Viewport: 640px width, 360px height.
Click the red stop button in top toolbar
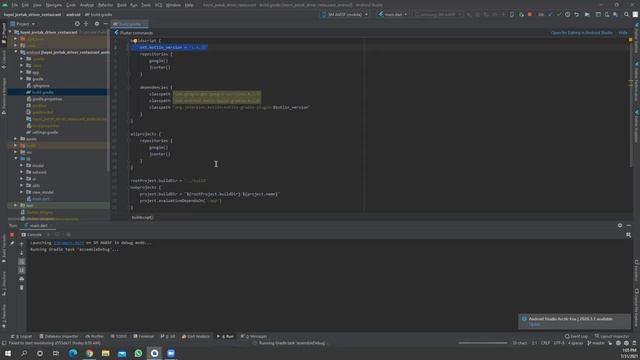(x=530, y=14)
